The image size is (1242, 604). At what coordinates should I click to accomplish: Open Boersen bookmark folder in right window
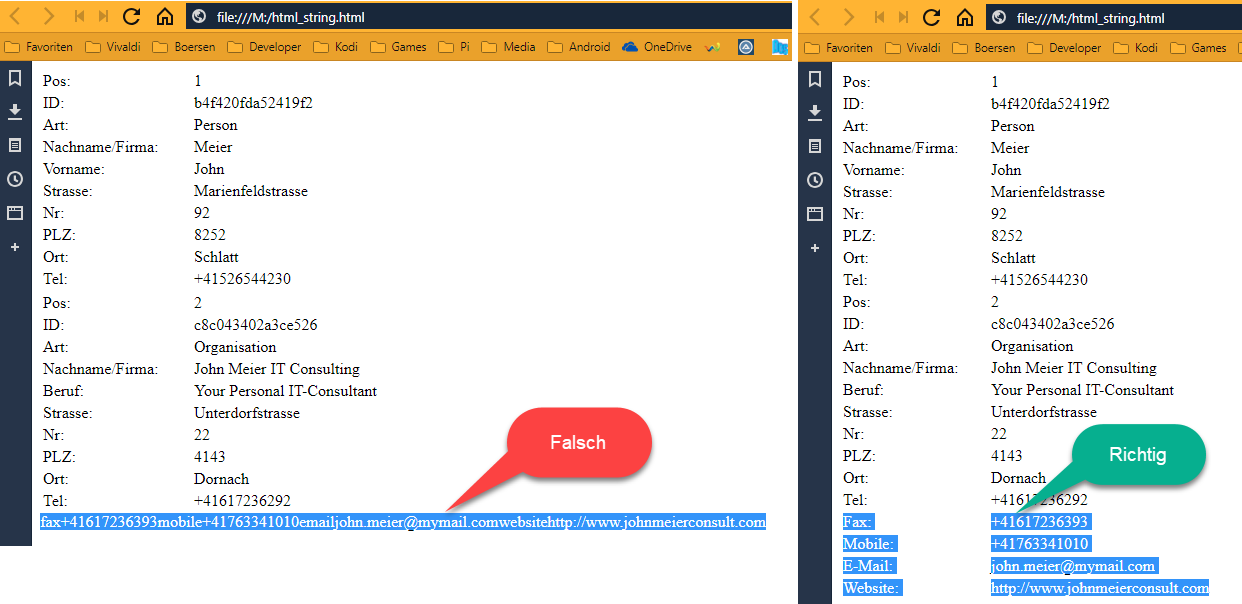pyautogui.click(x=986, y=47)
